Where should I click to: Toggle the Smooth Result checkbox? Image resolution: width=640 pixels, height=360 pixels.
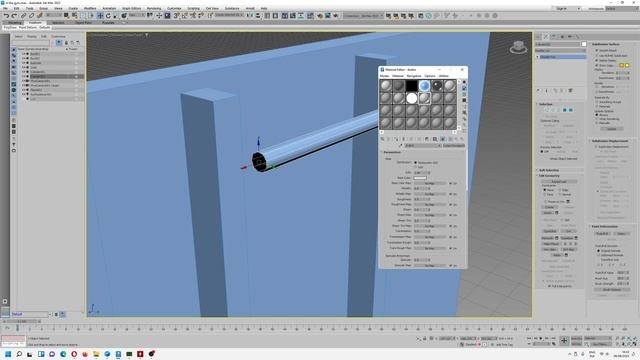[x=597, y=51]
